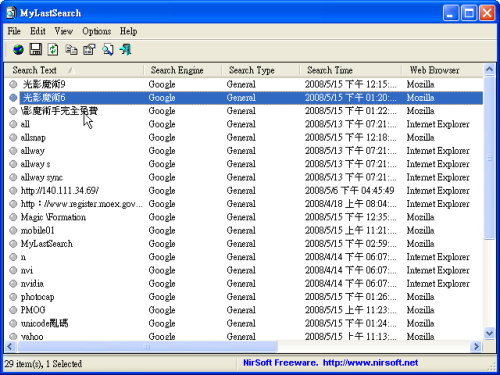The image size is (500, 375).
Task: Maximize the MyLastSearch window
Action: tap(469, 13)
